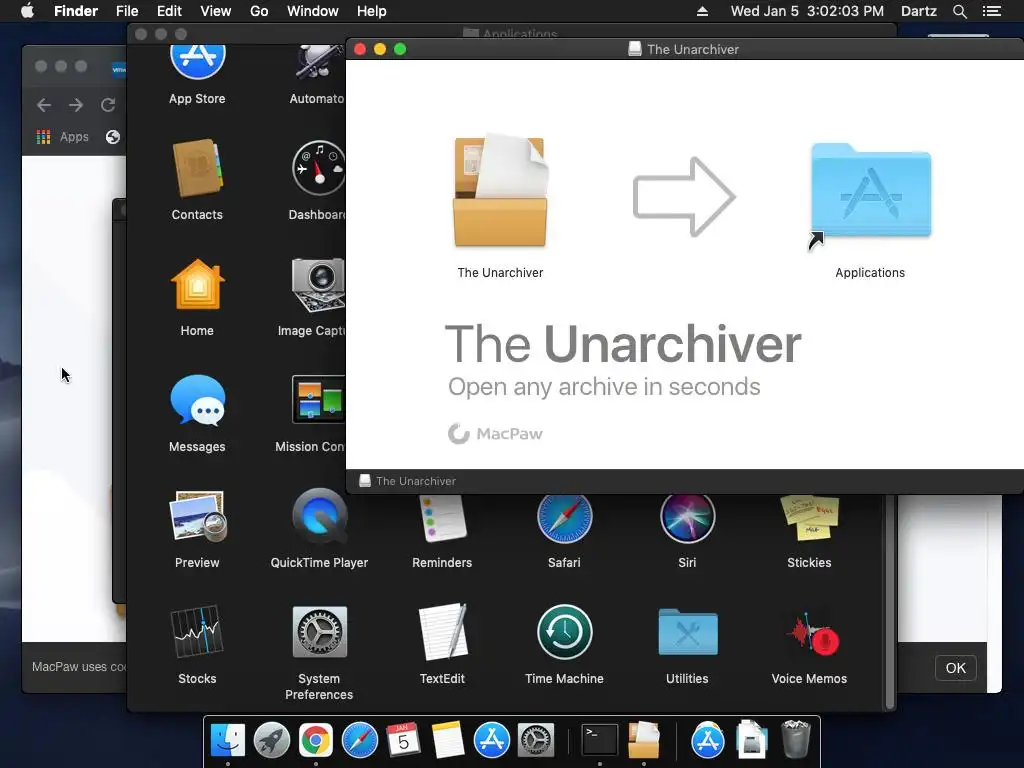Open Calendar from the Dock
This screenshot has width=1024, height=768.
pyautogui.click(x=404, y=740)
